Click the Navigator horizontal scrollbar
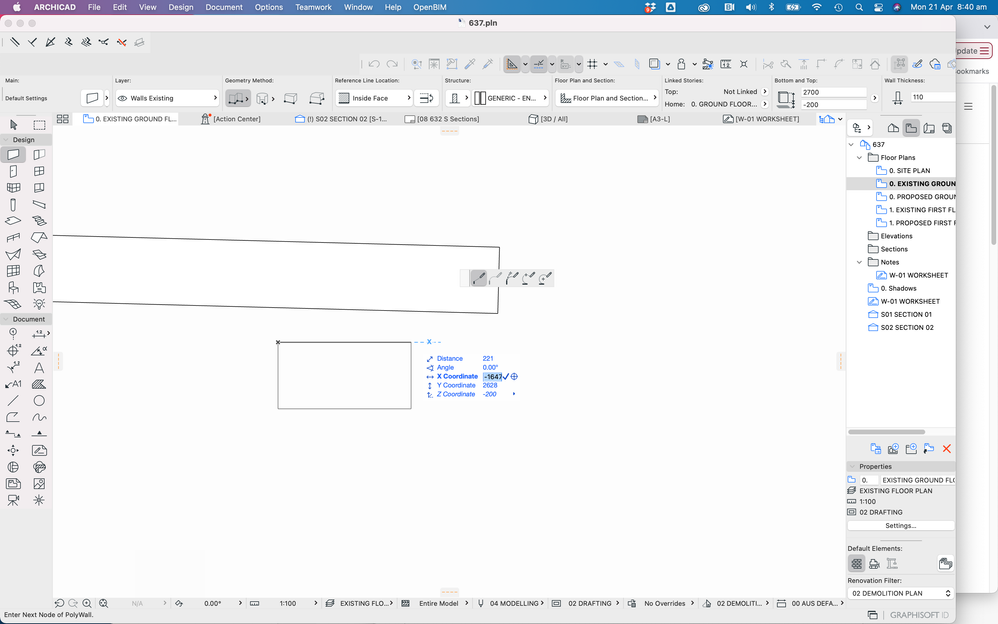Viewport: 998px width, 624px height. 887,432
